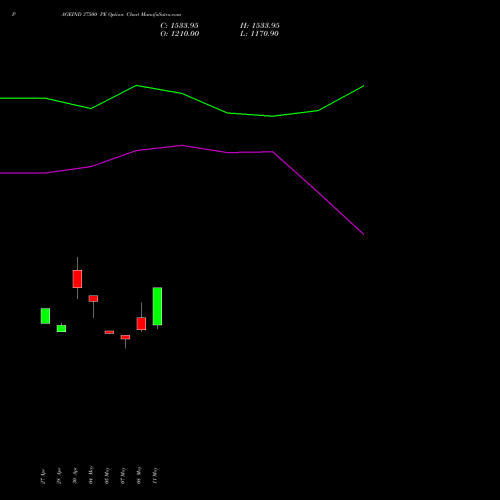Select the red candlestick for 30 Apr
Viewport: 500px width, 500px height.
click(77, 279)
